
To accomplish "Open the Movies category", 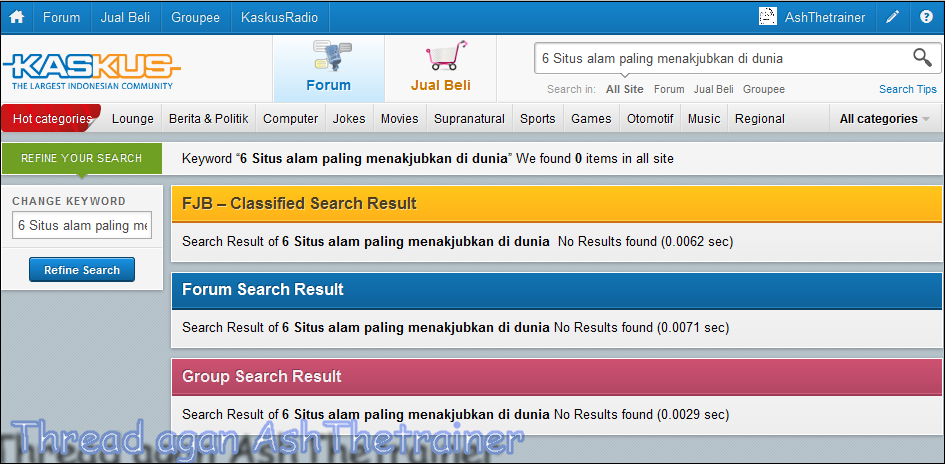I will (400, 119).
